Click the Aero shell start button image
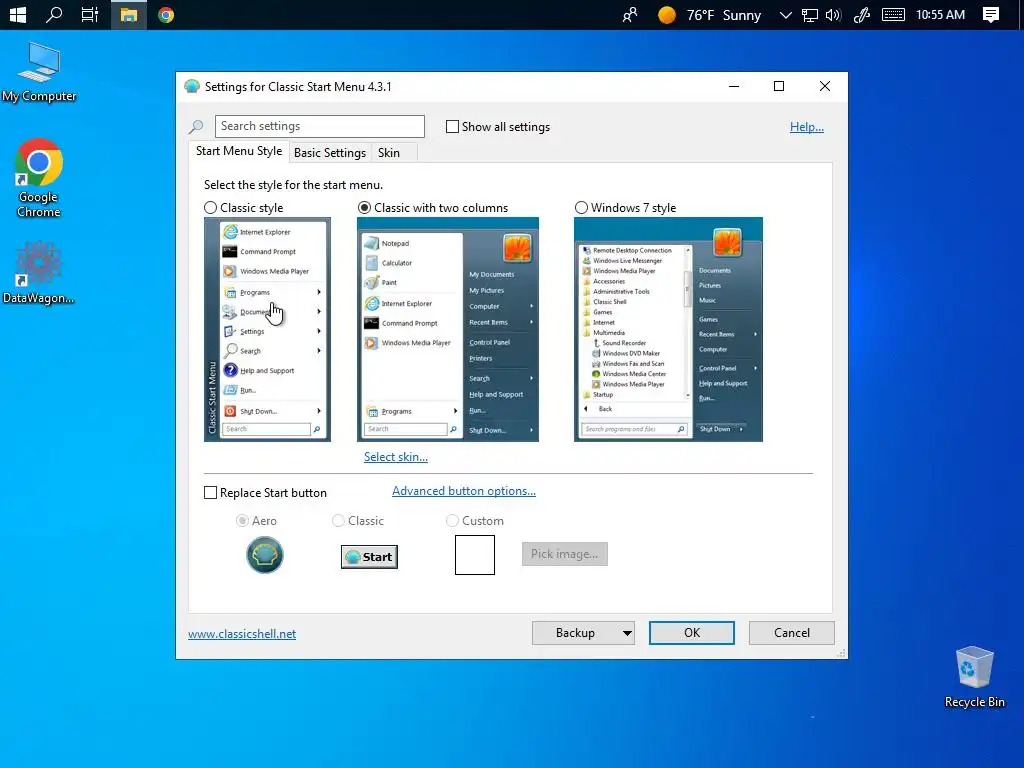 pos(264,555)
